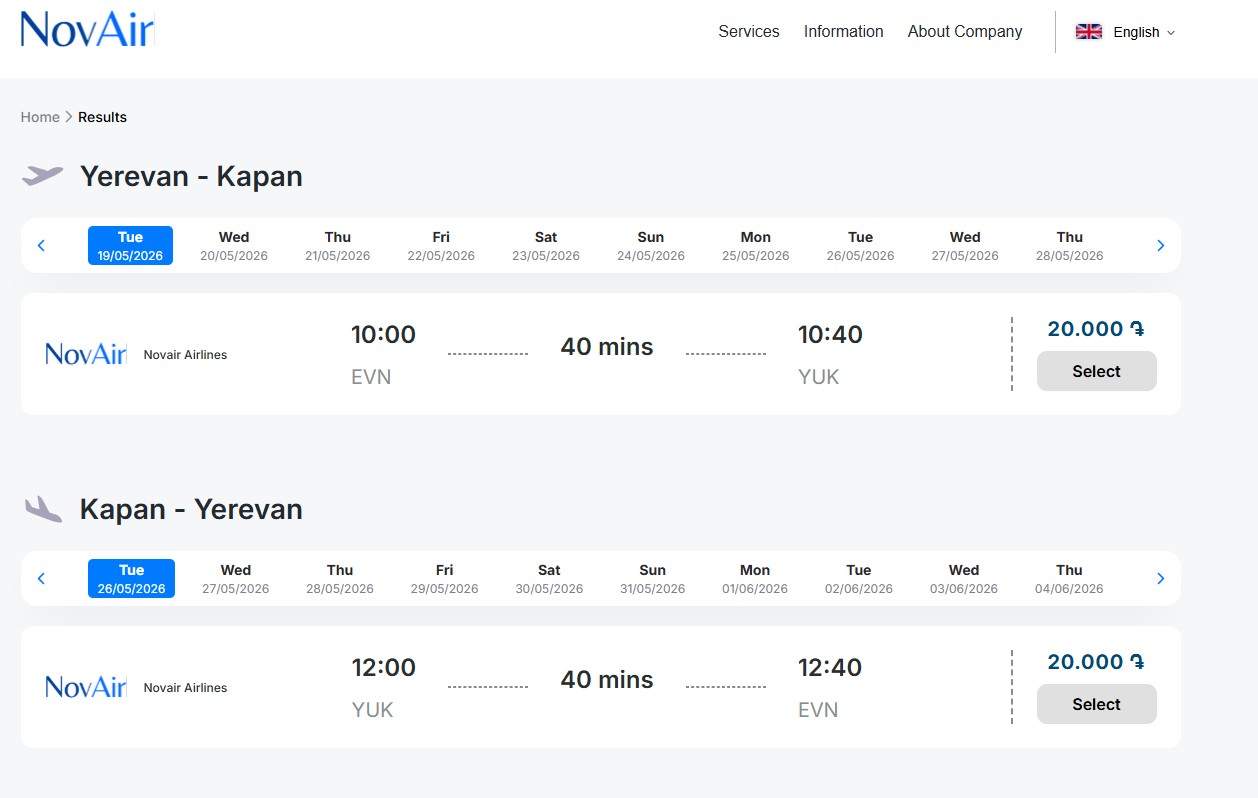This screenshot has width=1258, height=798.
Task: Go to previous dates in Yerevan - Kapan row
Action: 41,245
